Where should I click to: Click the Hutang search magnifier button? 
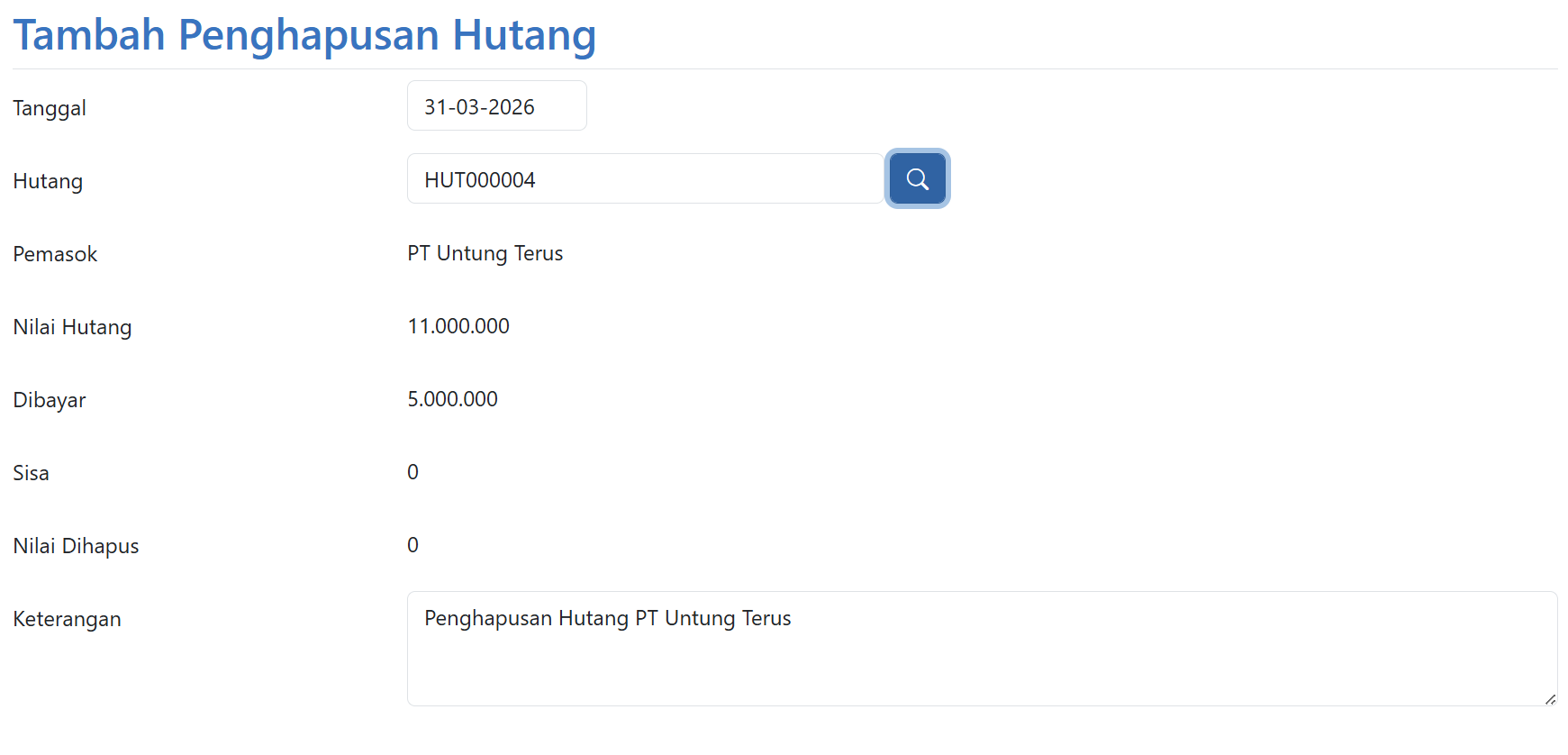(x=917, y=178)
